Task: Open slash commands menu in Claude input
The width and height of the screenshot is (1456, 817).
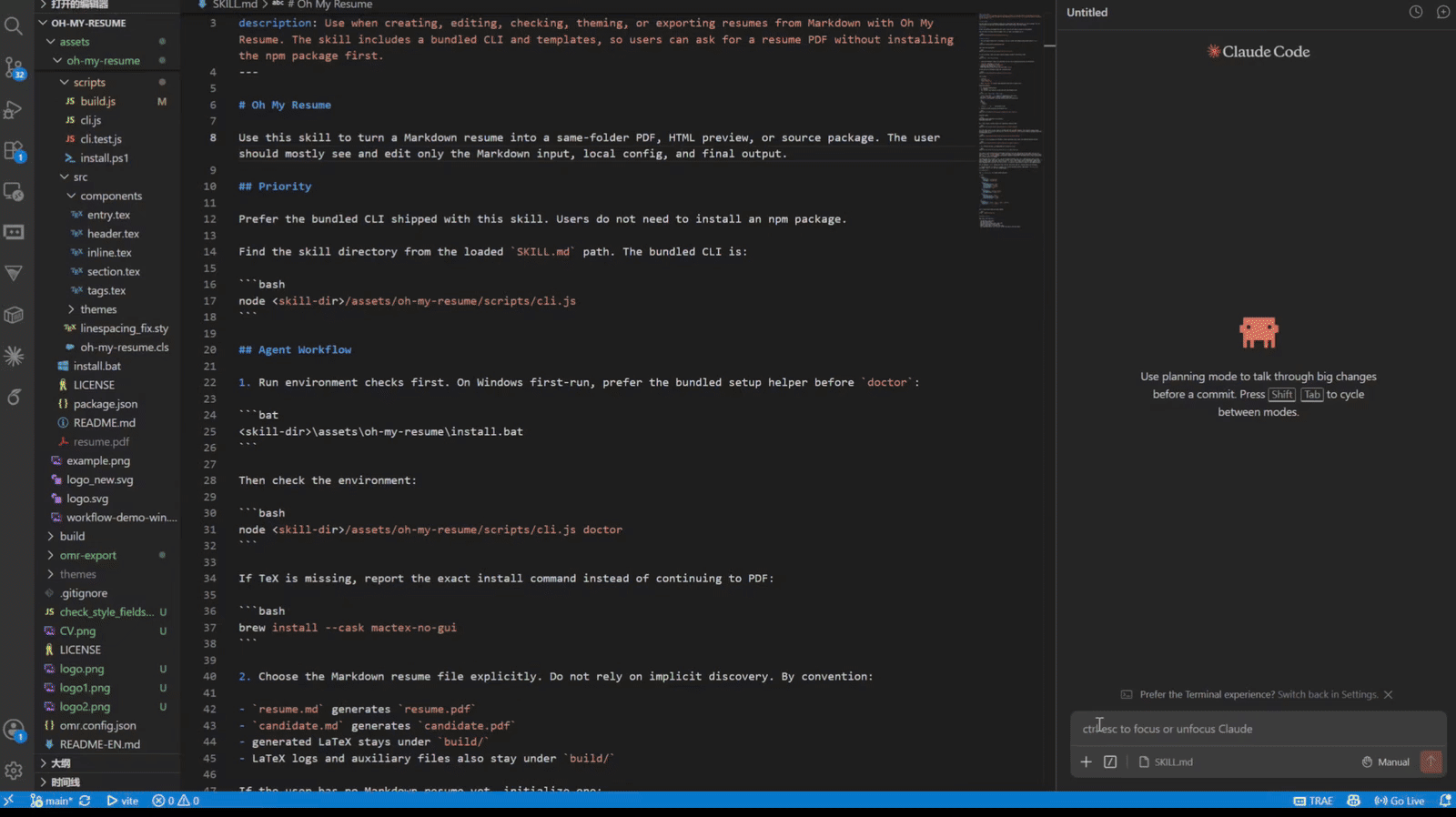Action: pos(1110,762)
